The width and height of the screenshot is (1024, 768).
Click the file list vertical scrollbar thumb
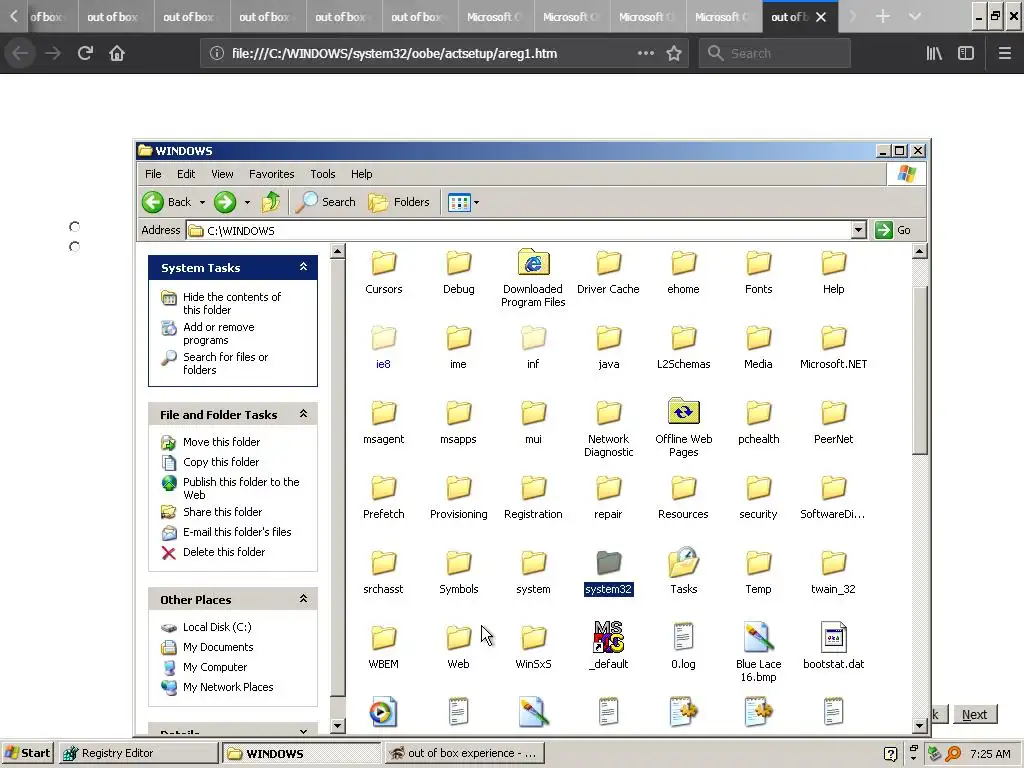(920, 370)
